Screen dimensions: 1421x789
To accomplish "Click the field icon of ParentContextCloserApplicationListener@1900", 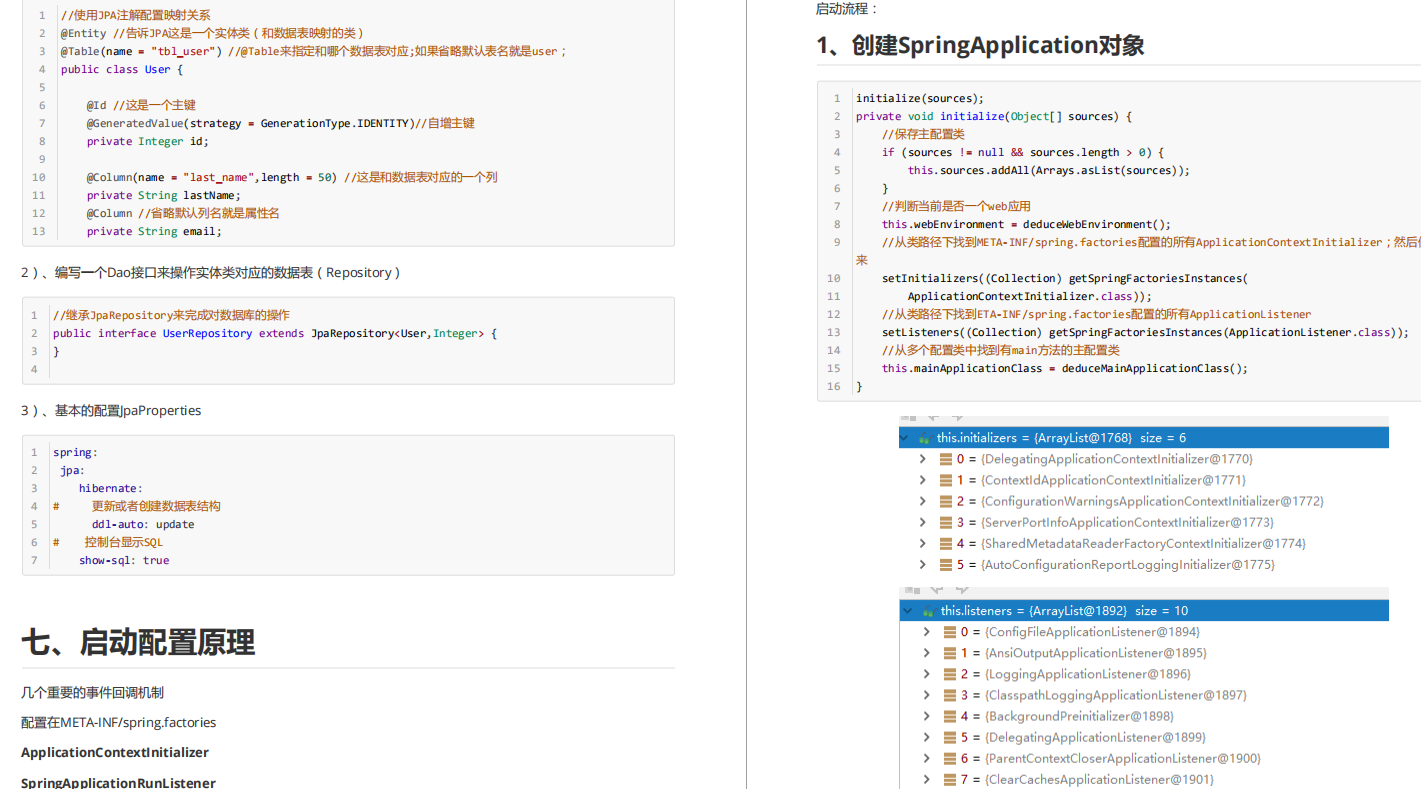I will [950, 758].
